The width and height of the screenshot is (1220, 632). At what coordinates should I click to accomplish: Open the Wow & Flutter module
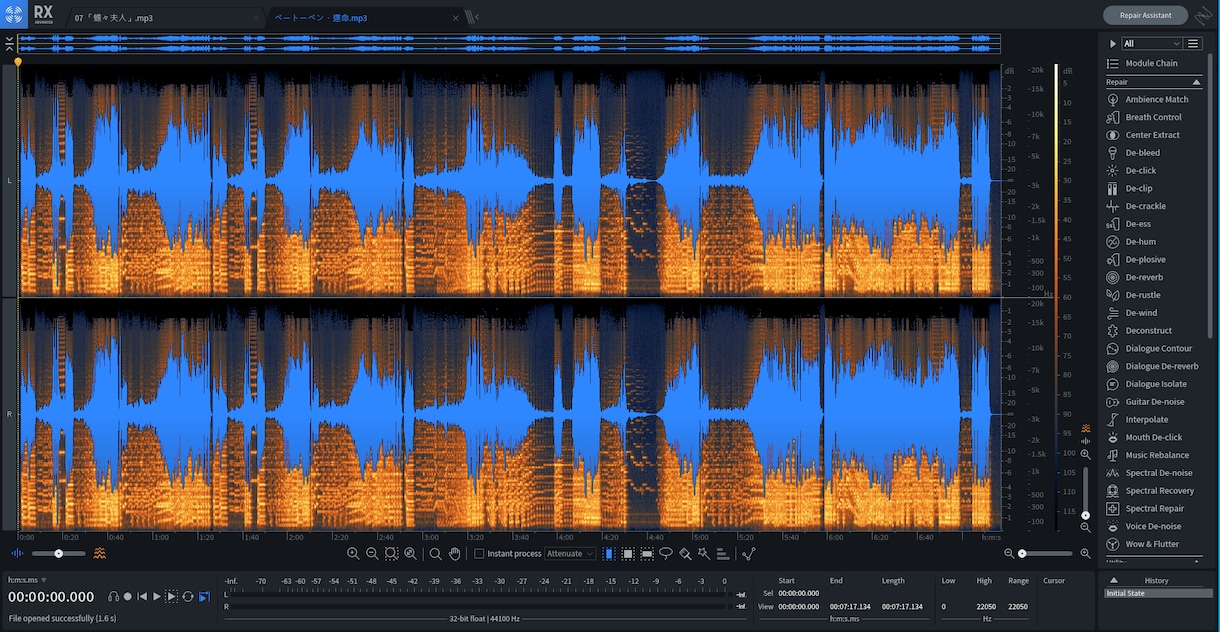point(1156,545)
